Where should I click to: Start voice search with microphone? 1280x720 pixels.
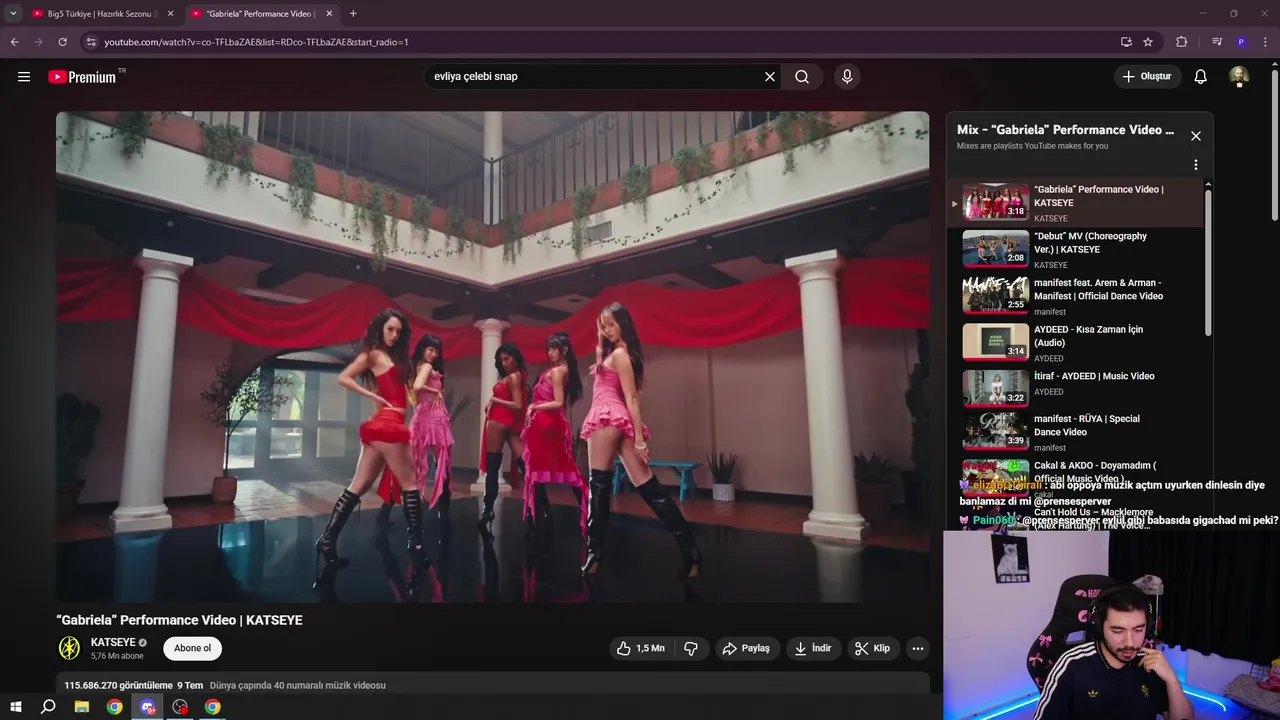tap(847, 76)
